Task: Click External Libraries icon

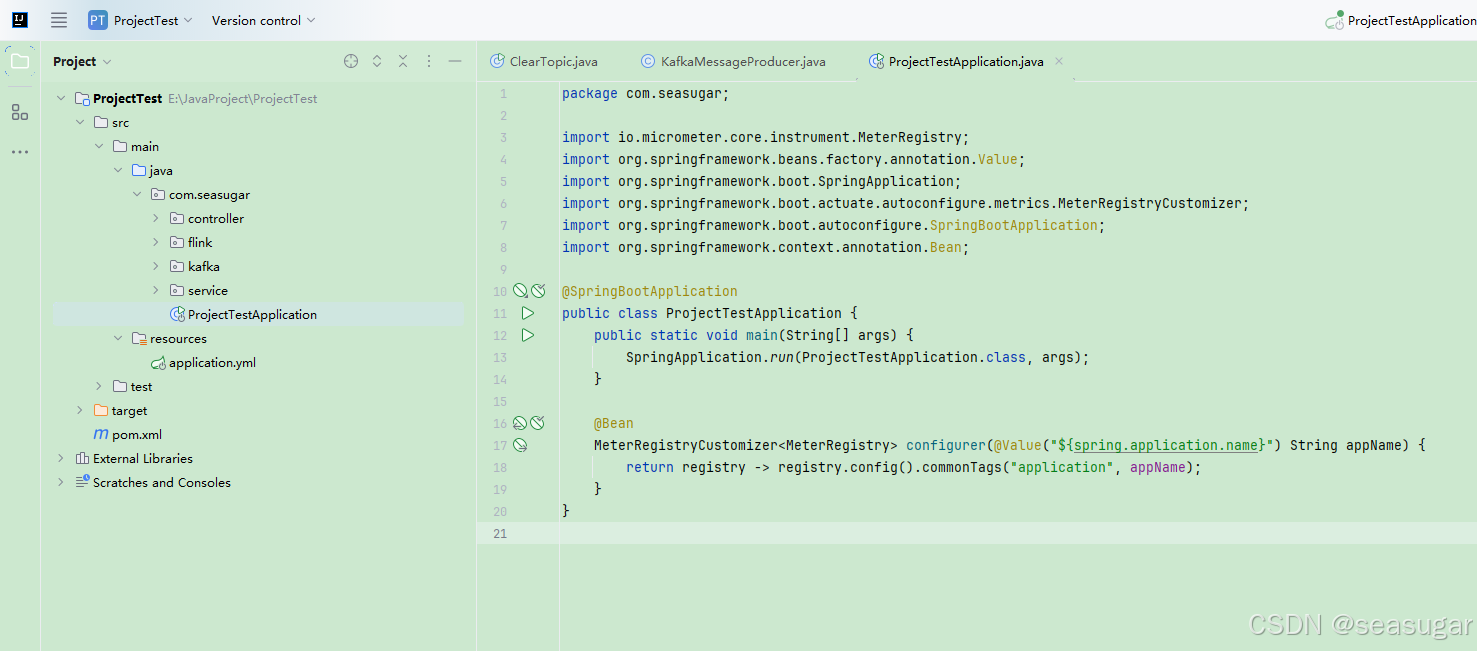Action: 82,459
